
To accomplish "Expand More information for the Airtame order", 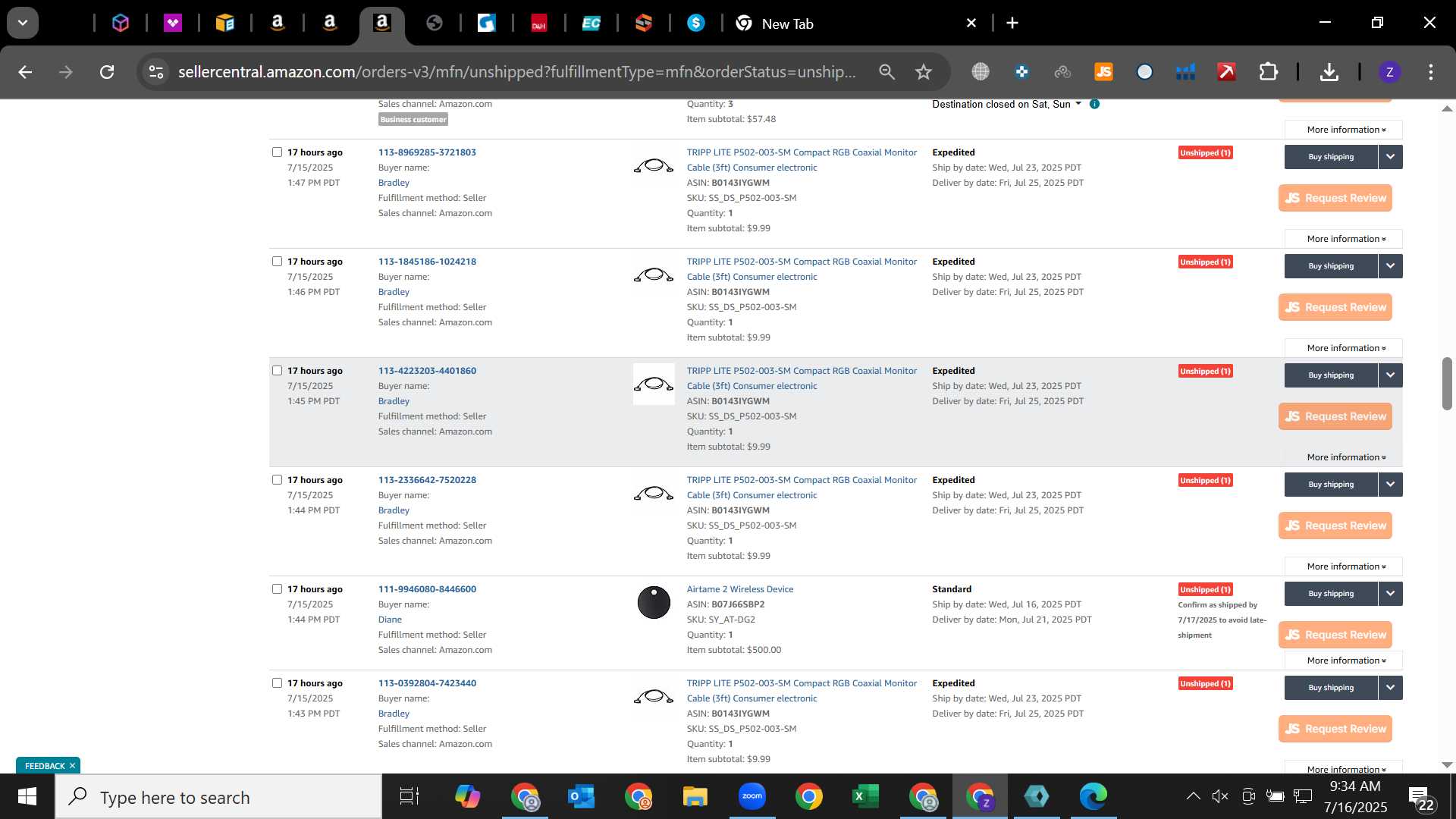I will coord(1343,661).
